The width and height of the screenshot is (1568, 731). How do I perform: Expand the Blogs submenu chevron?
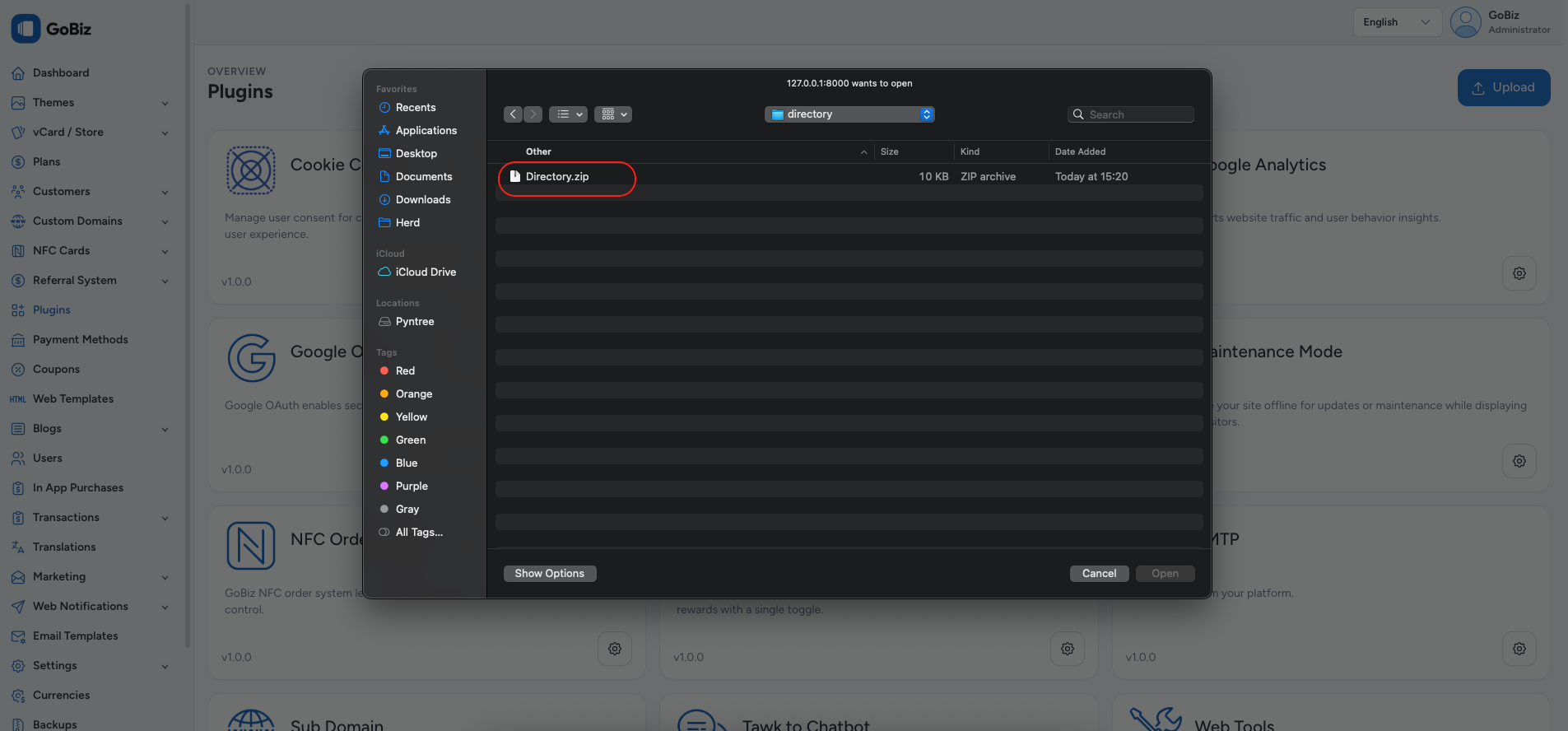click(165, 430)
